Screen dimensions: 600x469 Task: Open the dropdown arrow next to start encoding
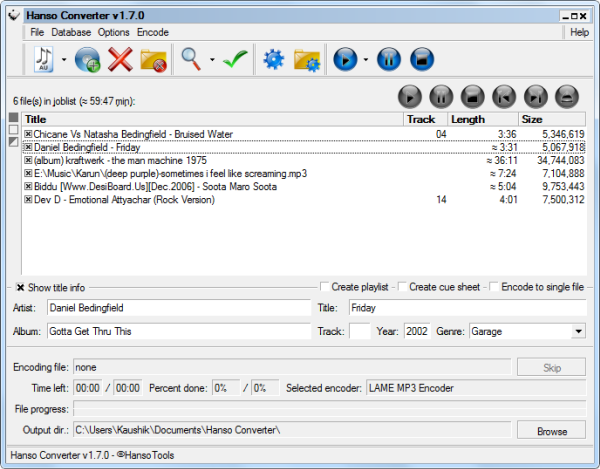coord(366,60)
